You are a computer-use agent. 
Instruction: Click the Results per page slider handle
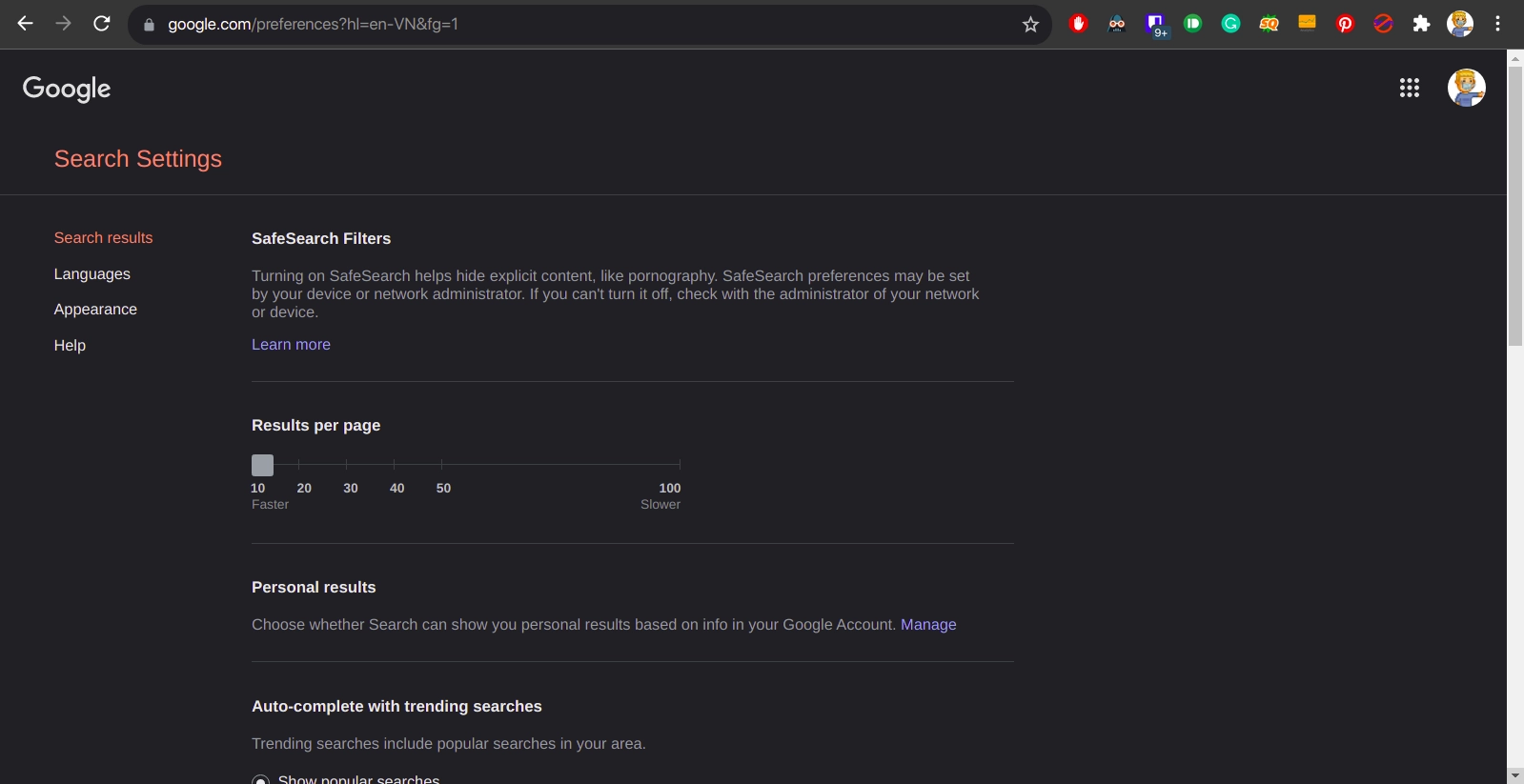point(262,465)
